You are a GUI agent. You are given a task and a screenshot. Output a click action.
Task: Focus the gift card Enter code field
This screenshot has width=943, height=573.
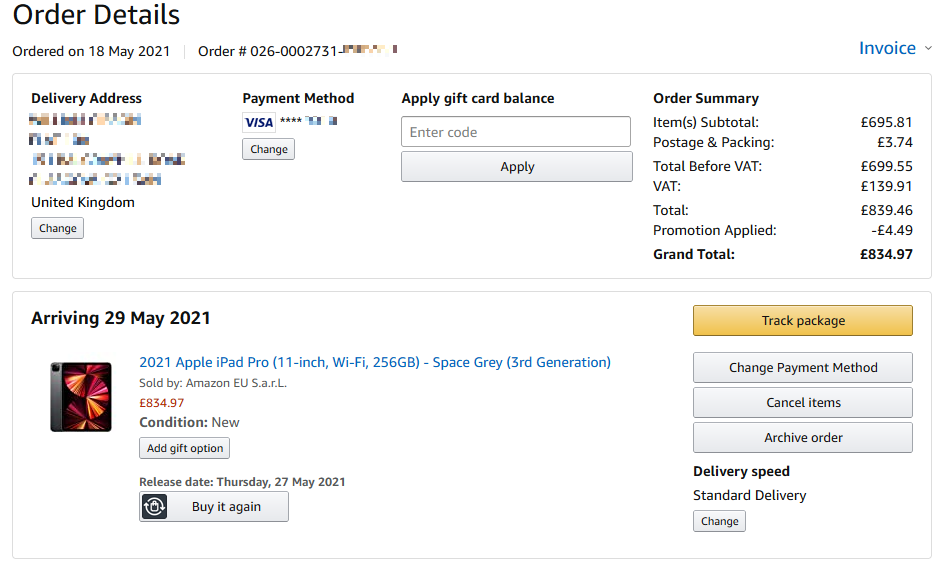click(x=516, y=132)
